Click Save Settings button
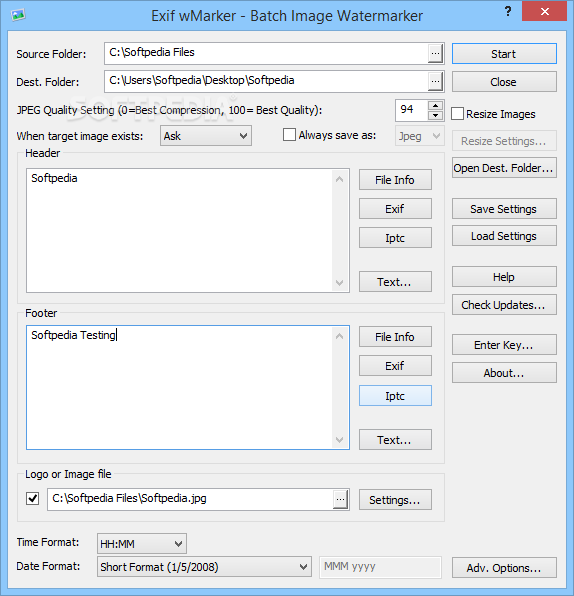574x596 pixels. point(504,209)
